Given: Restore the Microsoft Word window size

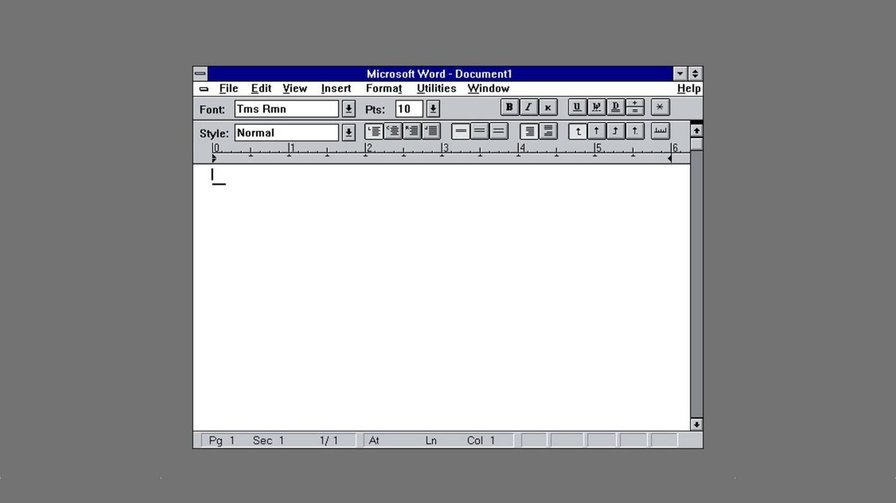Looking at the screenshot, I should point(695,74).
